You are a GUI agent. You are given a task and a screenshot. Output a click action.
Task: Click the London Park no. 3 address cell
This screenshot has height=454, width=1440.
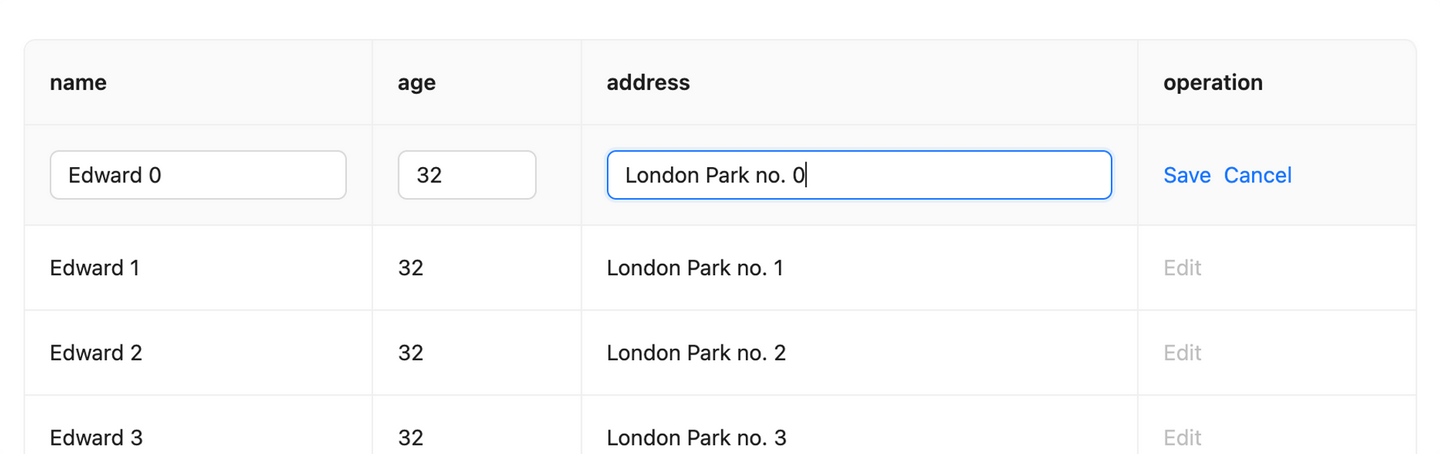[696, 437]
